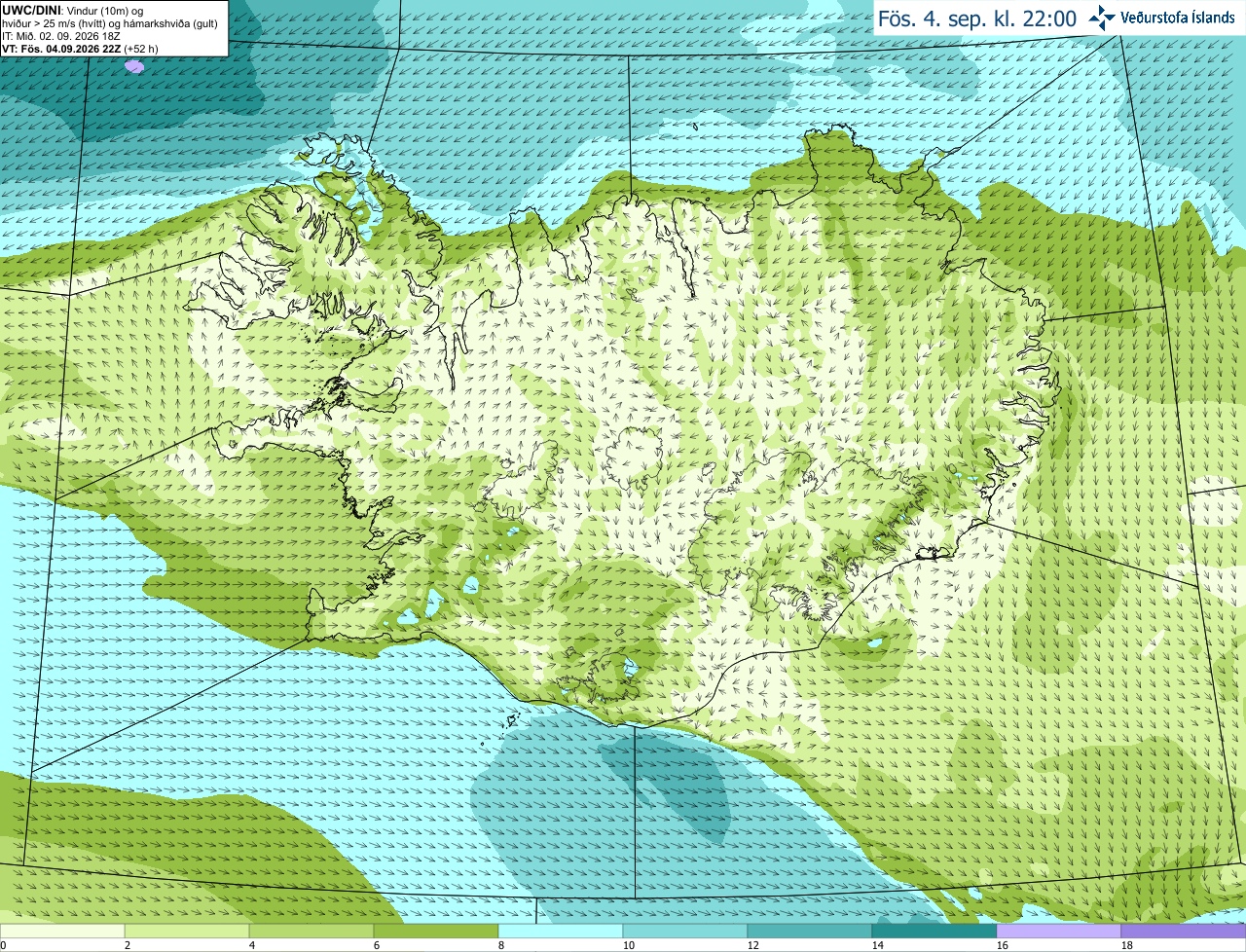Viewport: 1246px width, 952px height.
Task: Click the IT model run time line
Action: (61, 36)
